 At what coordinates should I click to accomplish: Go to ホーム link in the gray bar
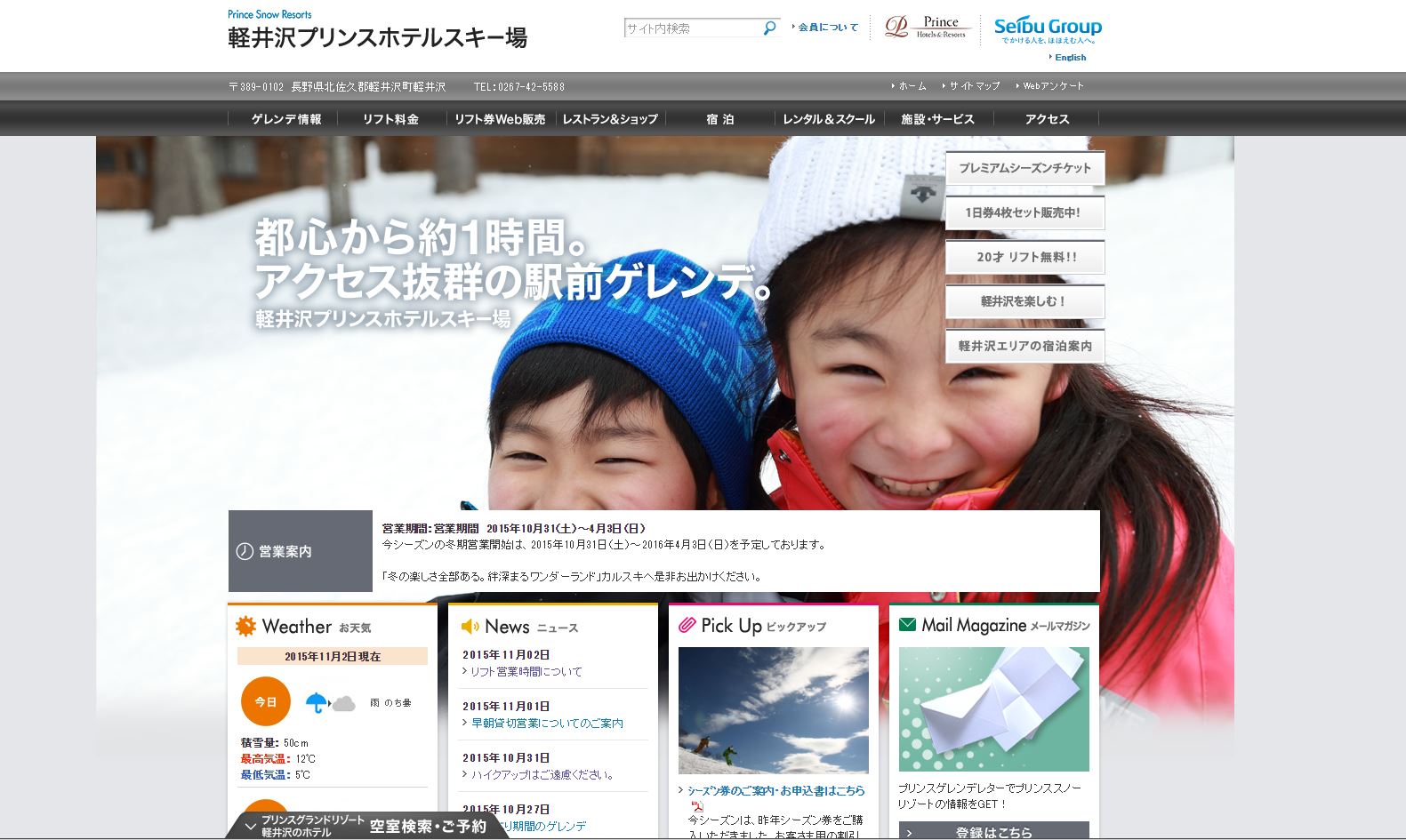coord(912,86)
